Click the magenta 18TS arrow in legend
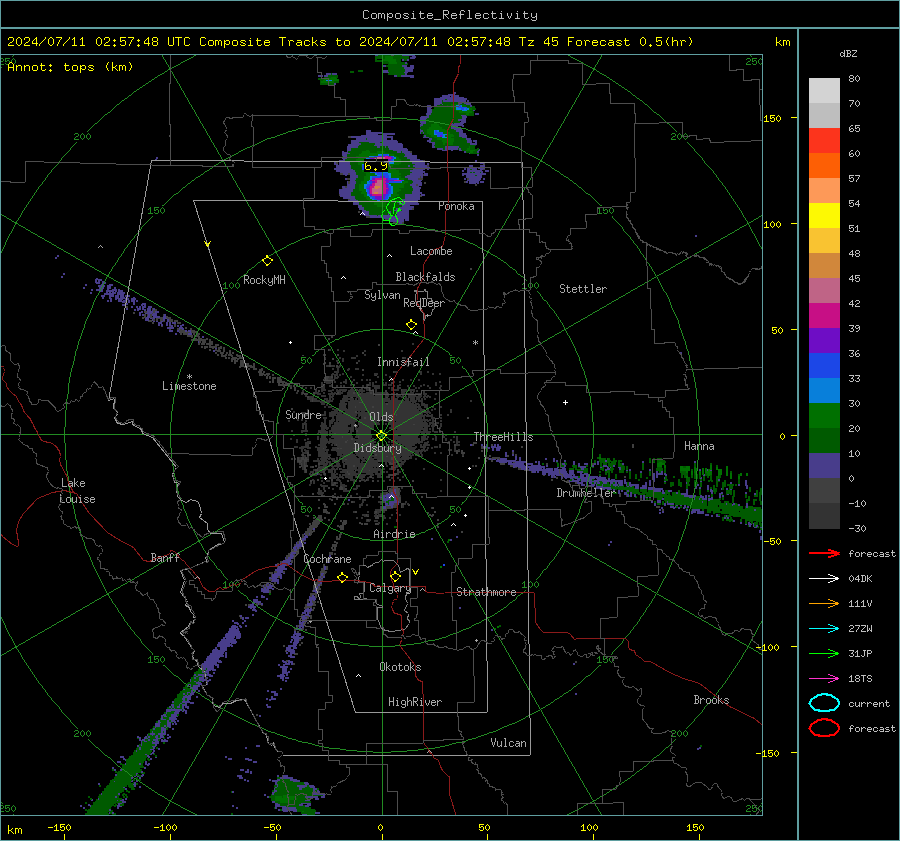 coord(824,679)
